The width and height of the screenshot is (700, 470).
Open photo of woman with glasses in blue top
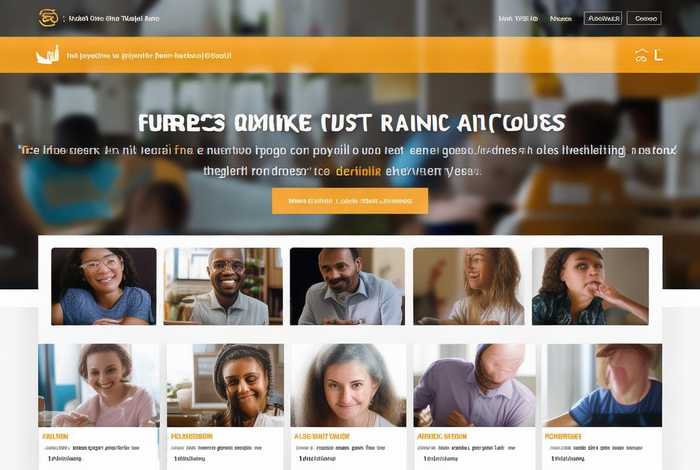(104, 286)
